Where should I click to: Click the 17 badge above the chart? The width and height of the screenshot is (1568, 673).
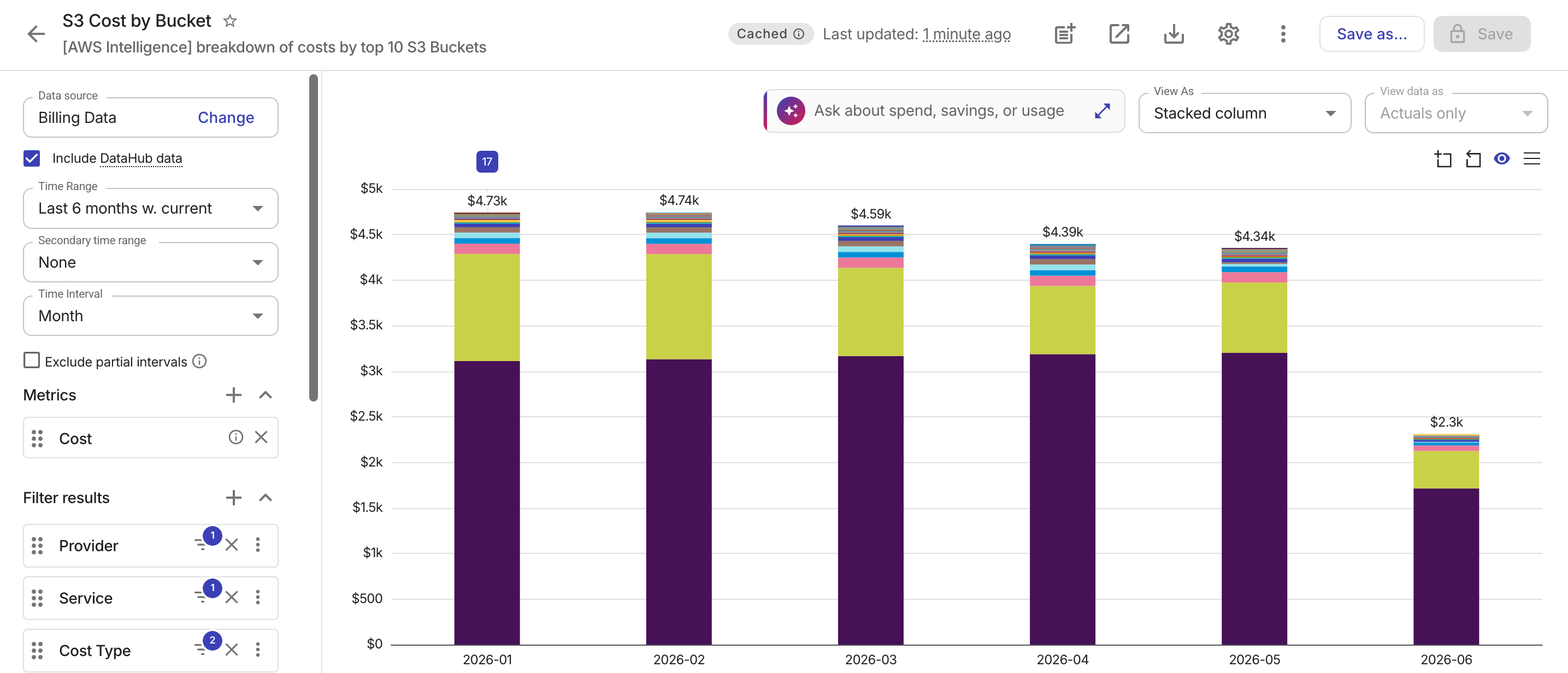pos(487,162)
